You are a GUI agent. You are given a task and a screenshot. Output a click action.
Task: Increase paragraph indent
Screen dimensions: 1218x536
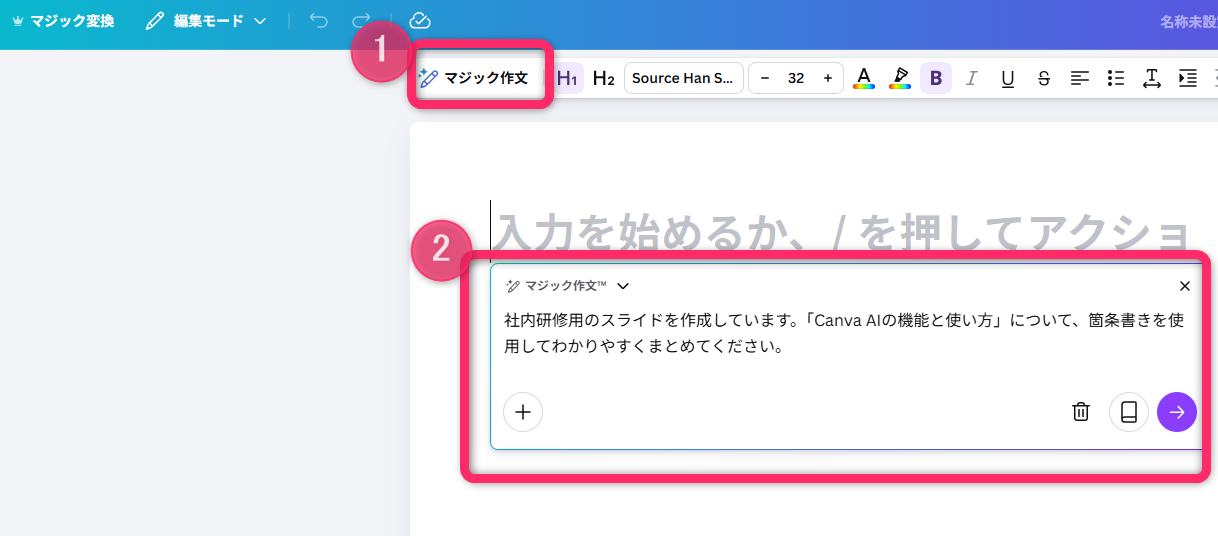pos(1188,78)
